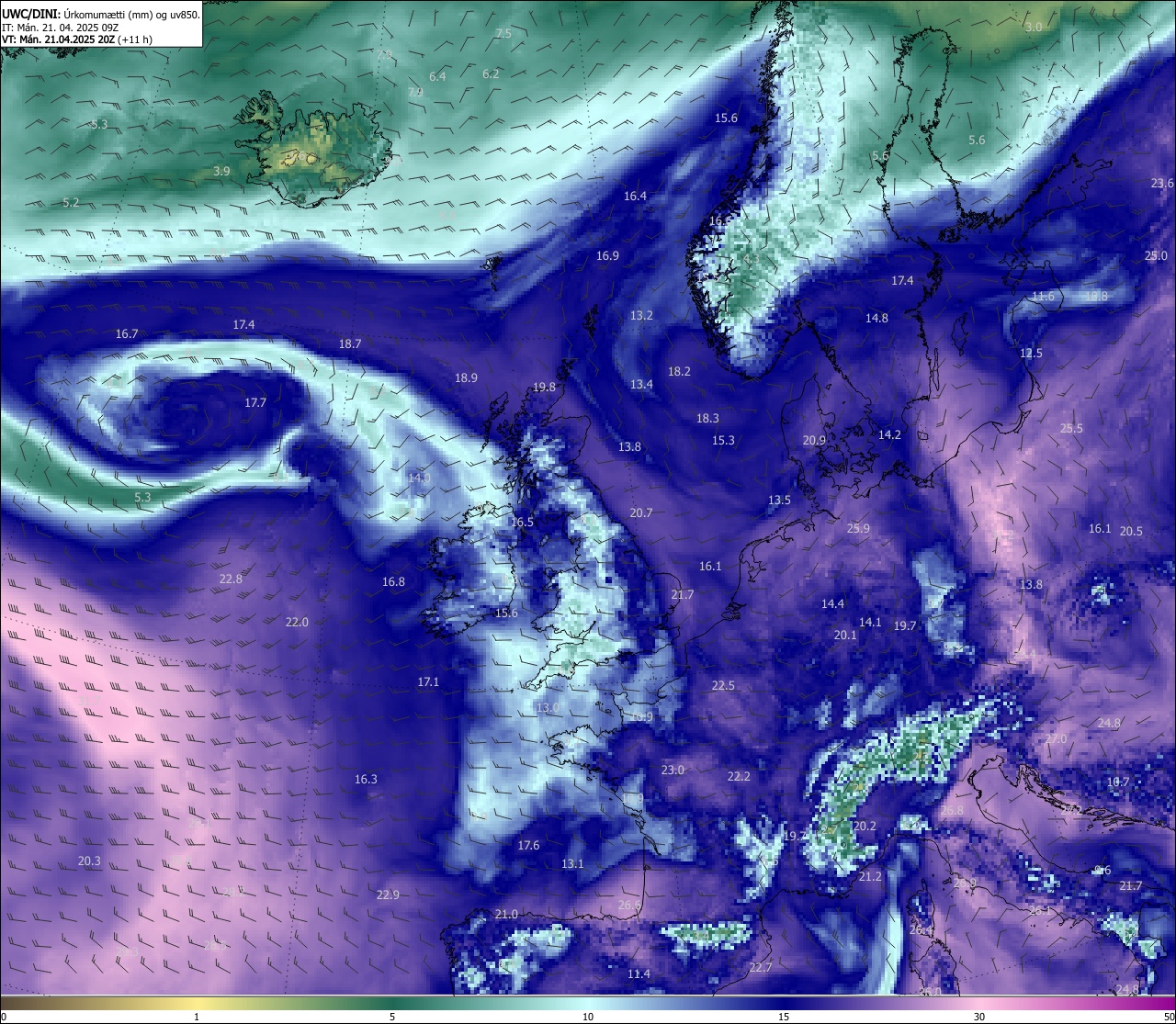
Task: Click the 10 tick on the color scale
Action: point(588,1017)
